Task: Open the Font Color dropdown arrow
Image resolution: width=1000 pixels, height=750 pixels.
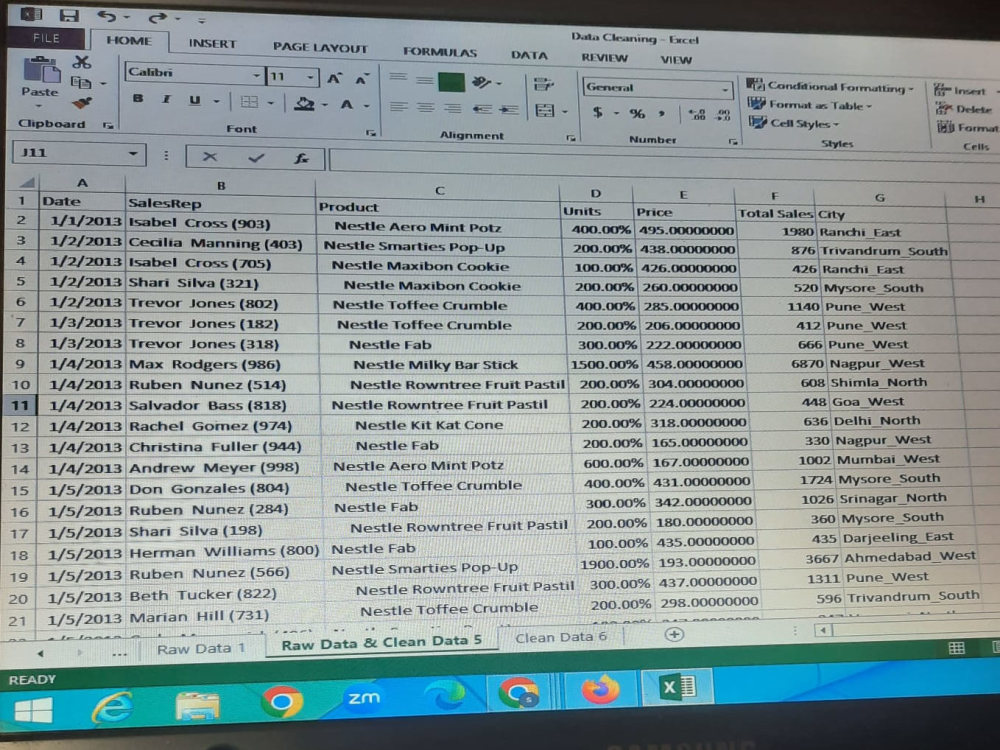Action: point(367,106)
